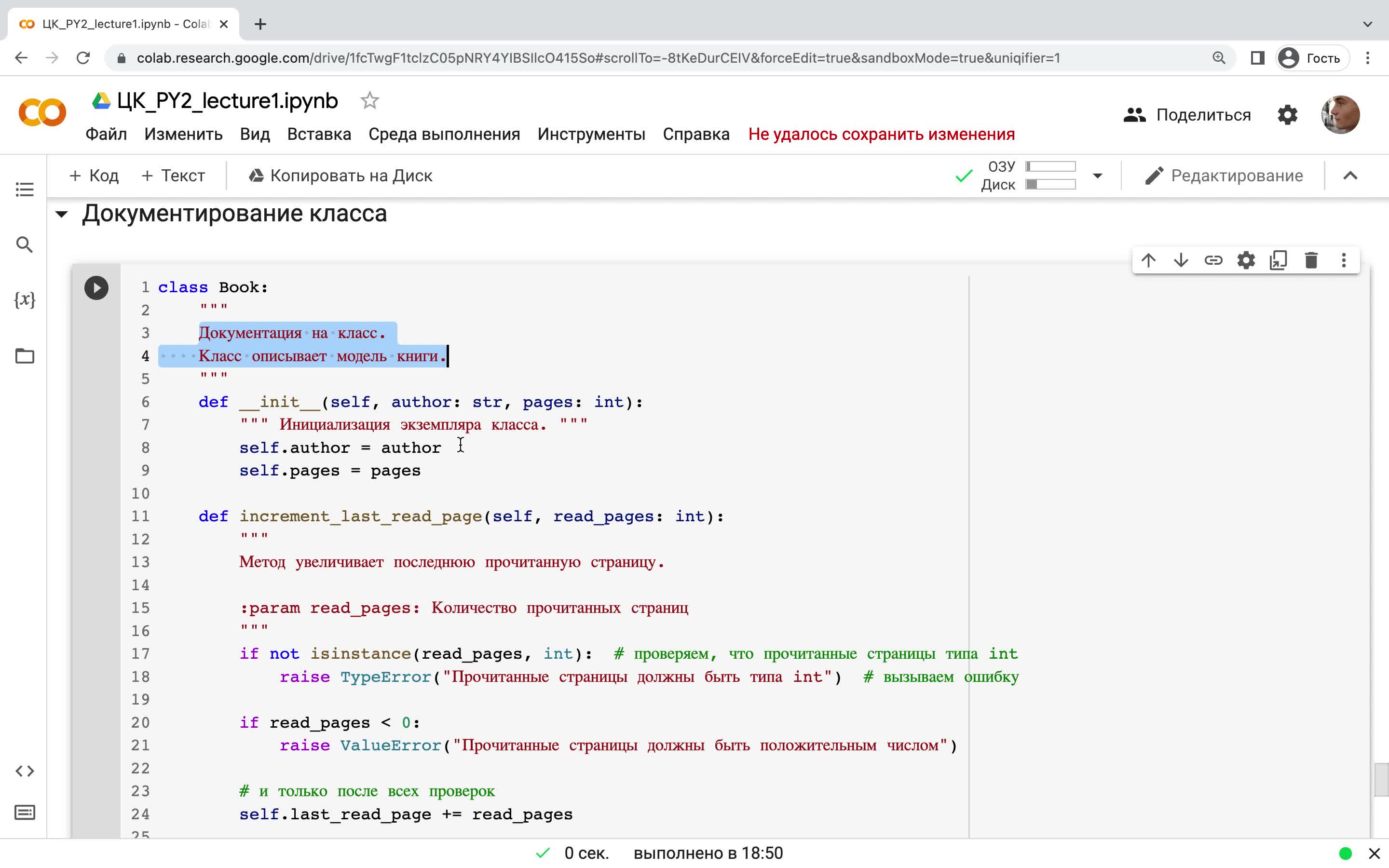Click the ОЗУ usage bar
The height and width of the screenshot is (868, 1389).
pyautogui.click(x=1051, y=166)
